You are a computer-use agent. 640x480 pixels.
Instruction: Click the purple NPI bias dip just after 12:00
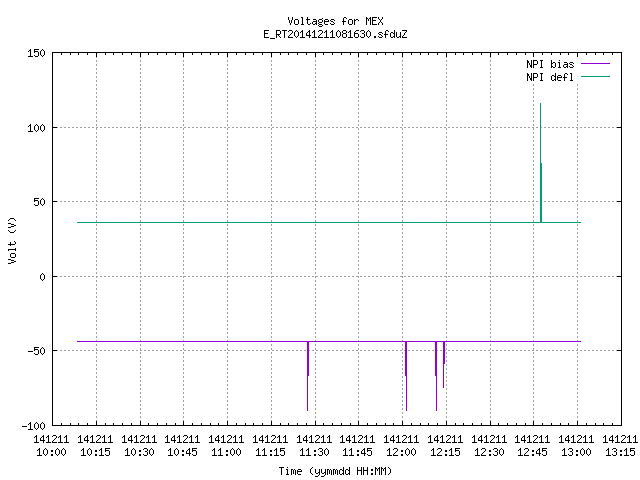pos(406,376)
